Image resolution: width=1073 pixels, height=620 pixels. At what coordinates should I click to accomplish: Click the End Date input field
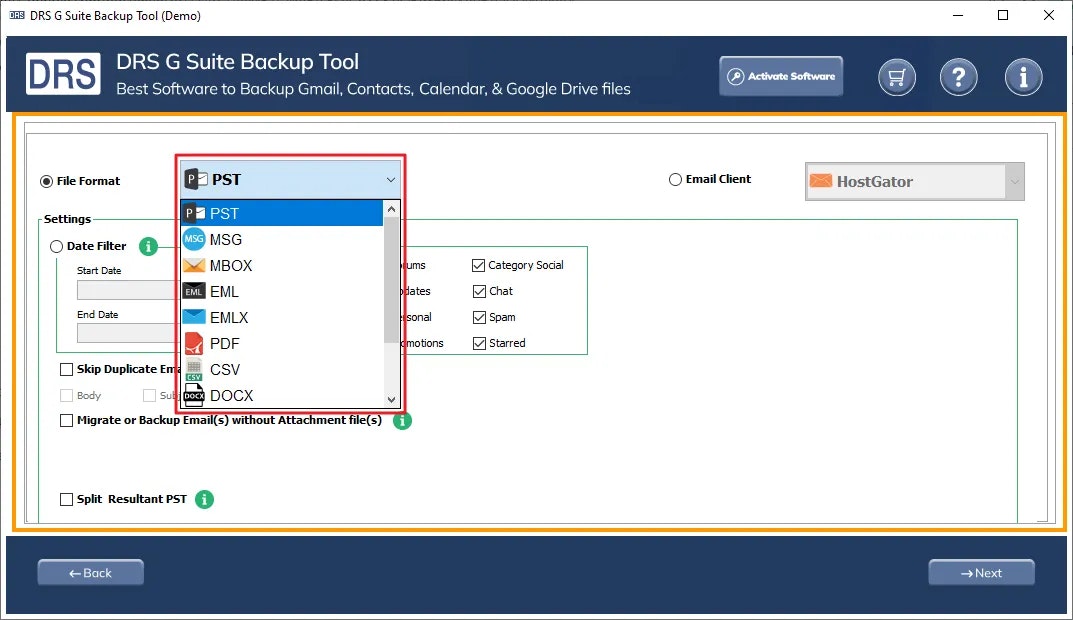pos(128,333)
